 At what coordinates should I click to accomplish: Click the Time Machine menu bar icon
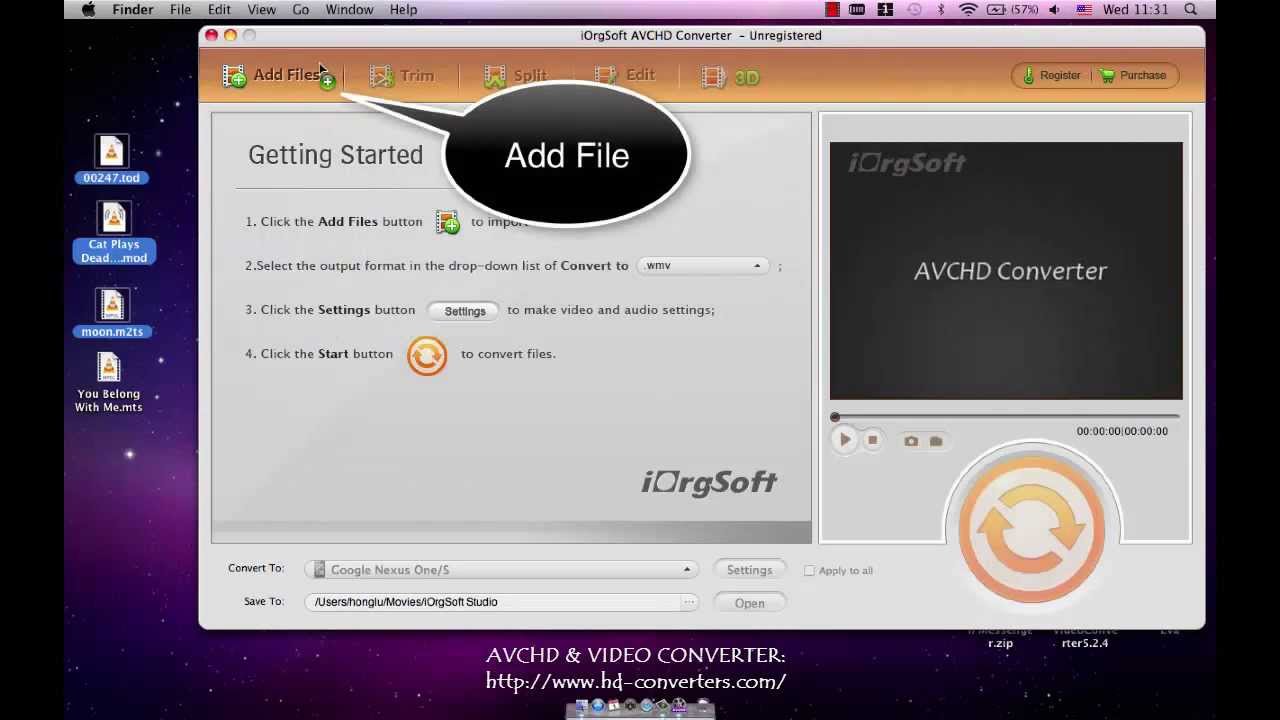pos(914,10)
